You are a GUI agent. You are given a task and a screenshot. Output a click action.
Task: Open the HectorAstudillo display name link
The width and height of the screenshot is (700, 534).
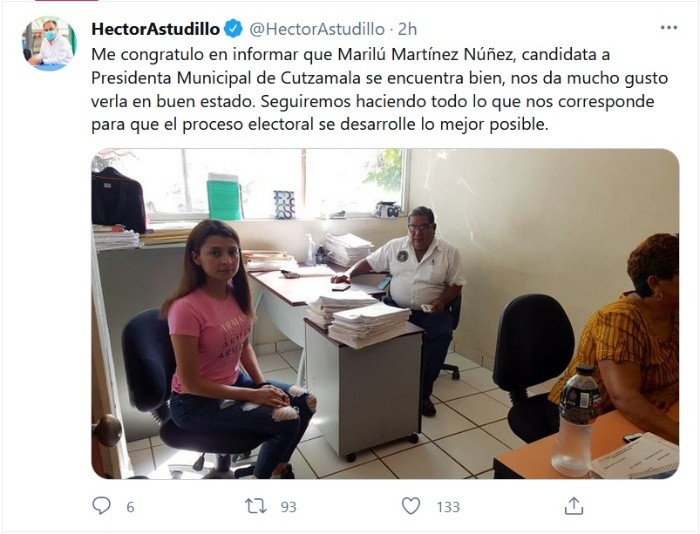(155, 29)
